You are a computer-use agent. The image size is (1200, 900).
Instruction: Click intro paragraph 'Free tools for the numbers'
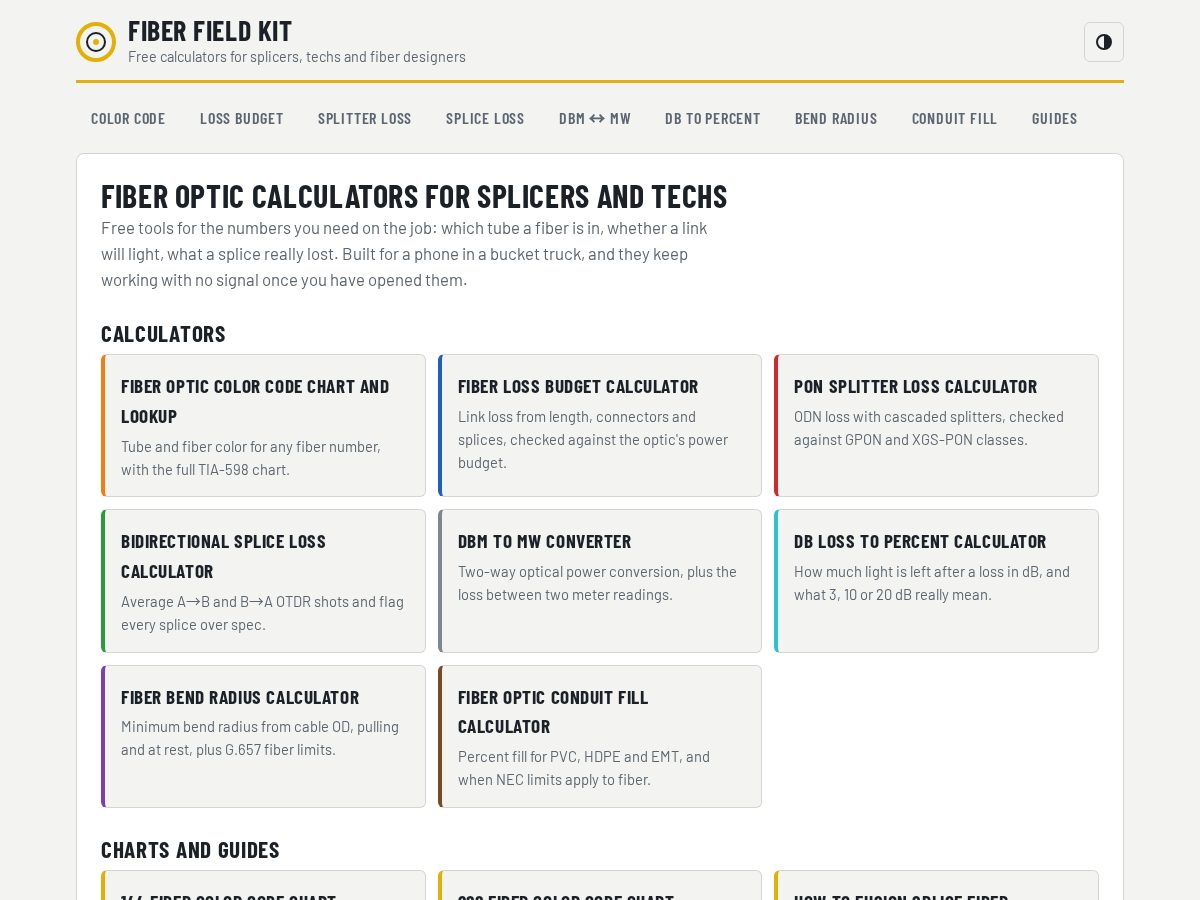[404, 254]
